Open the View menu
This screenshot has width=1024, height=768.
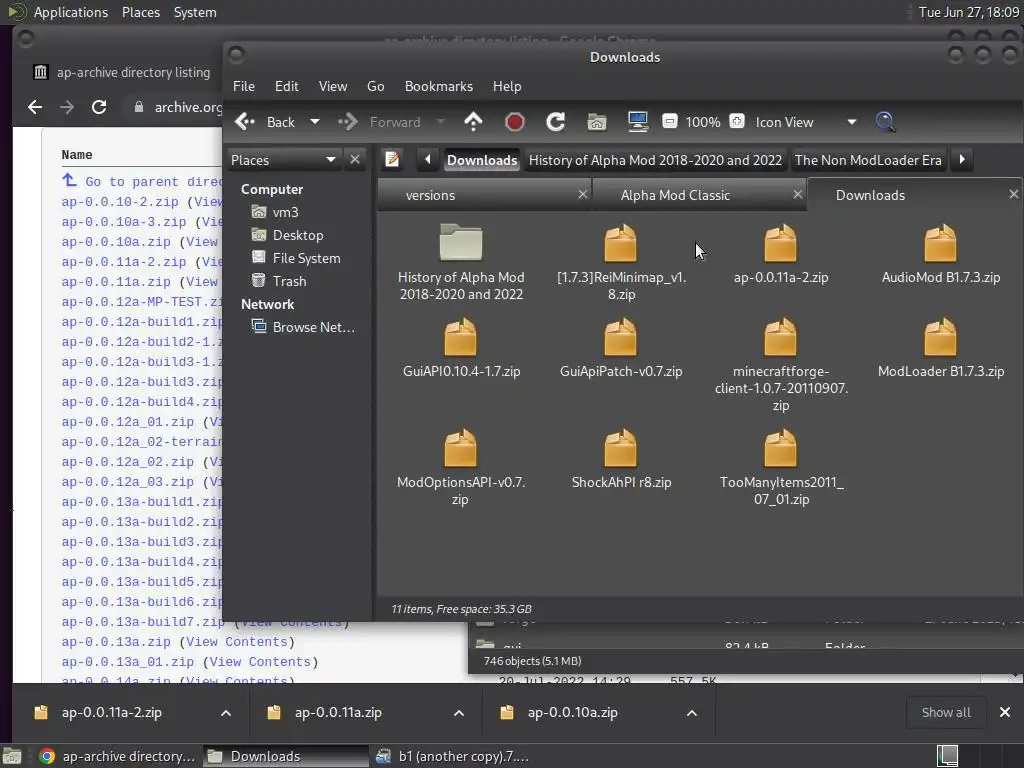click(x=332, y=86)
